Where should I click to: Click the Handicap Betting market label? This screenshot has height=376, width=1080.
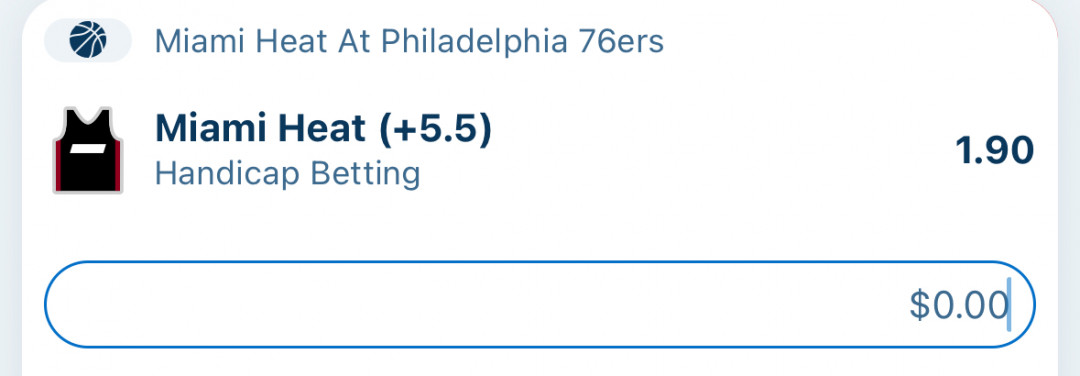(x=287, y=174)
